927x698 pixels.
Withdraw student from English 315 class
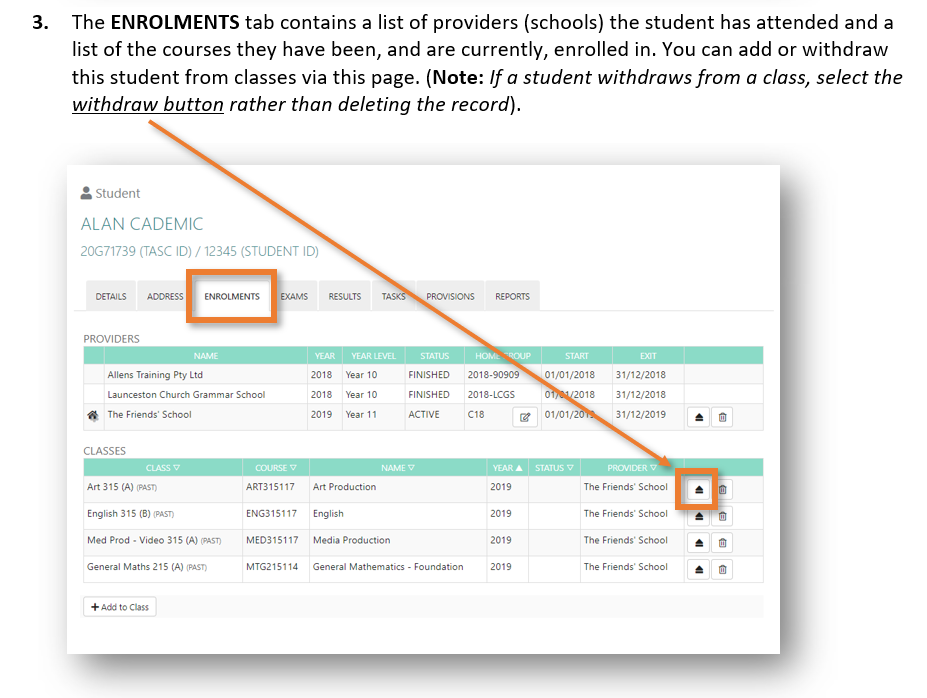(x=700, y=516)
